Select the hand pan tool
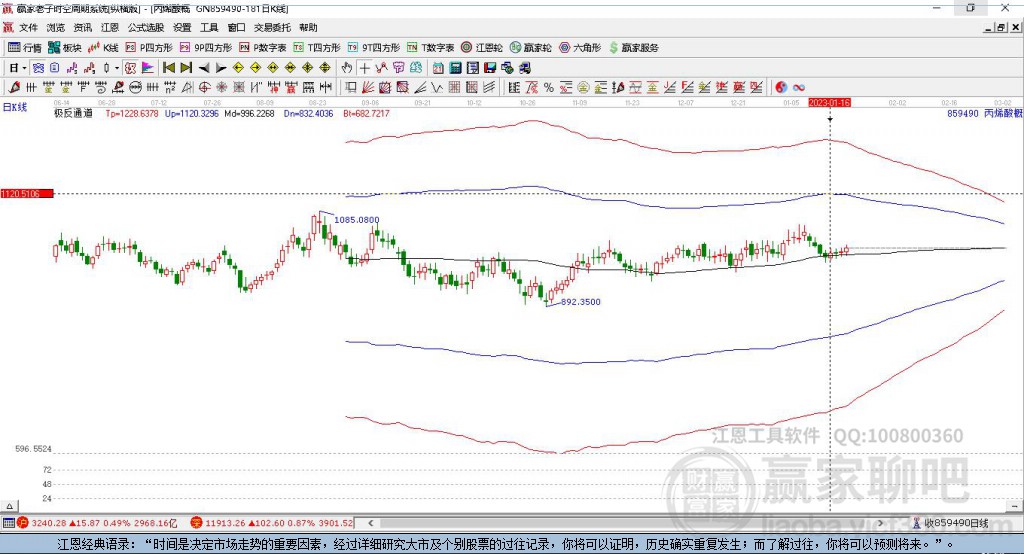Viewport: 1024px width, 554px height. pos(347,68)
